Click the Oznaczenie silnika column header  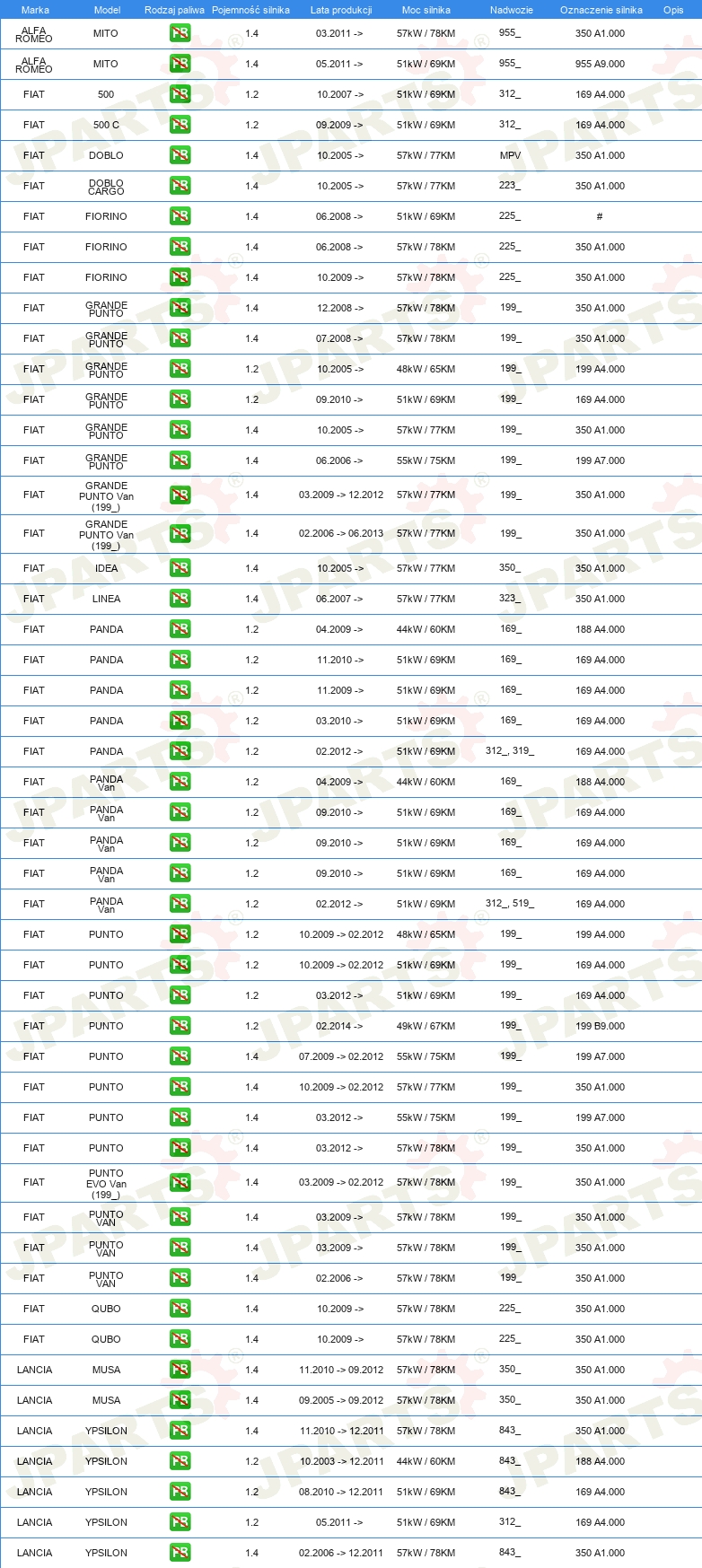601,10
